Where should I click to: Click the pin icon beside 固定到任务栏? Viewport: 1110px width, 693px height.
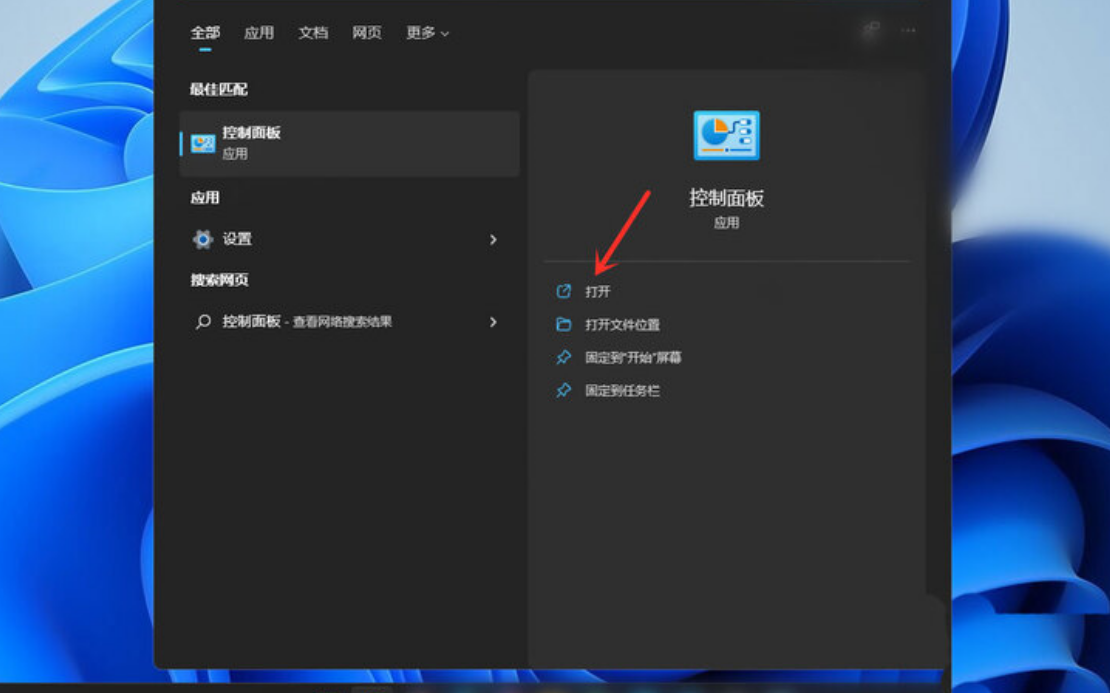click(564, 390)
